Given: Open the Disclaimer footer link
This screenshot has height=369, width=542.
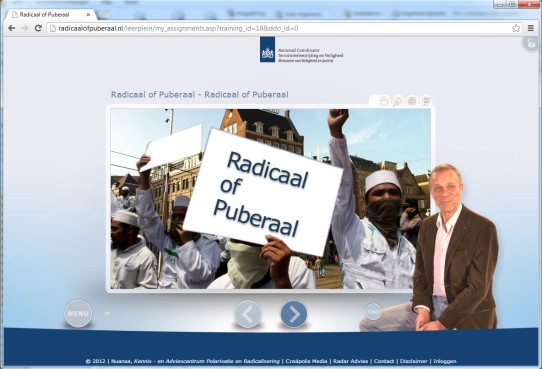Looking at the screenshot, I should [x=414, y=361].
